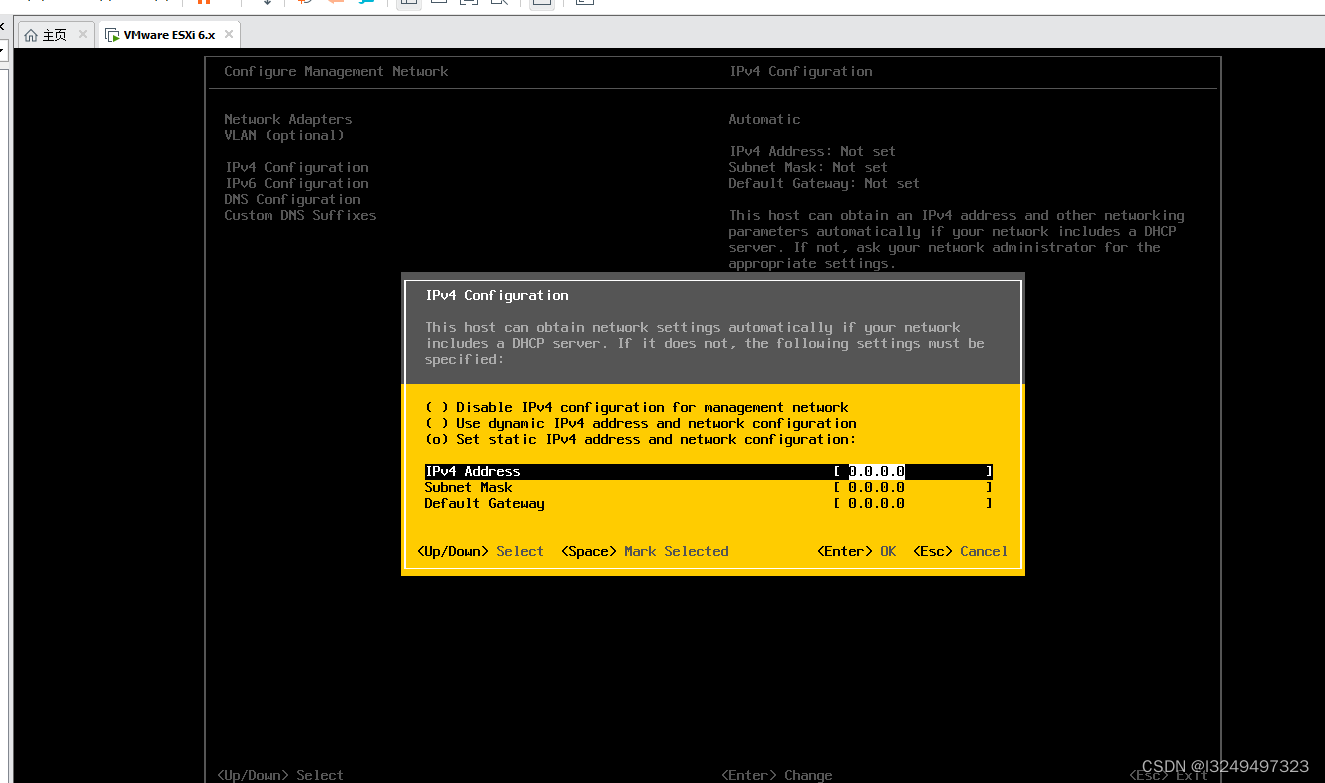Viewport: 1325px width, 783px height.
Task: Select IPv6 Configuration menu entry
Action: pos(296,184)
